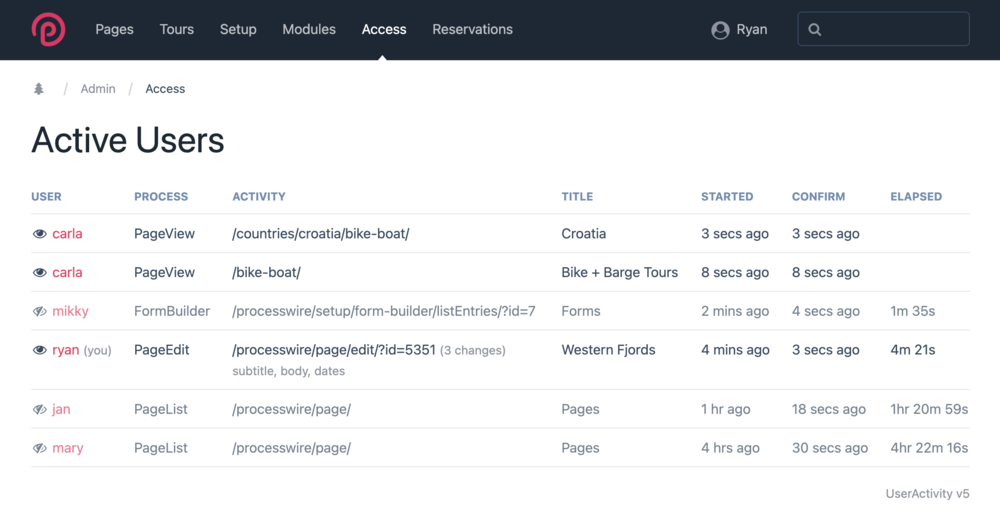
Task: Go to Admin breadcrumb link
Action: [x=98, y=89]
